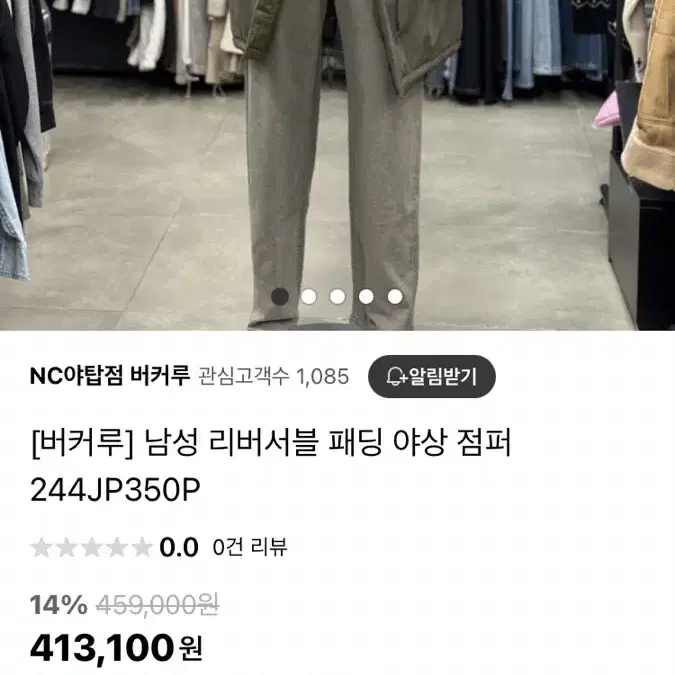Click the fifth gray rating star
This screenshot has width=675, height=675.
(x=142, y=548)
